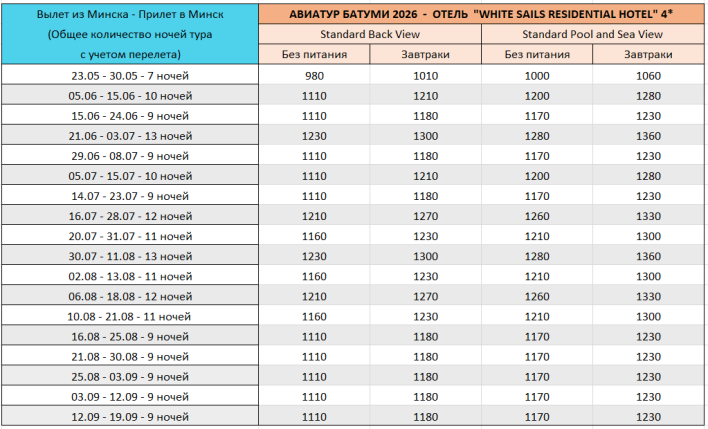Select the "Standard Pool and Sea View" header
Viewport: 708px width, 429px height.
pos(593,34)
